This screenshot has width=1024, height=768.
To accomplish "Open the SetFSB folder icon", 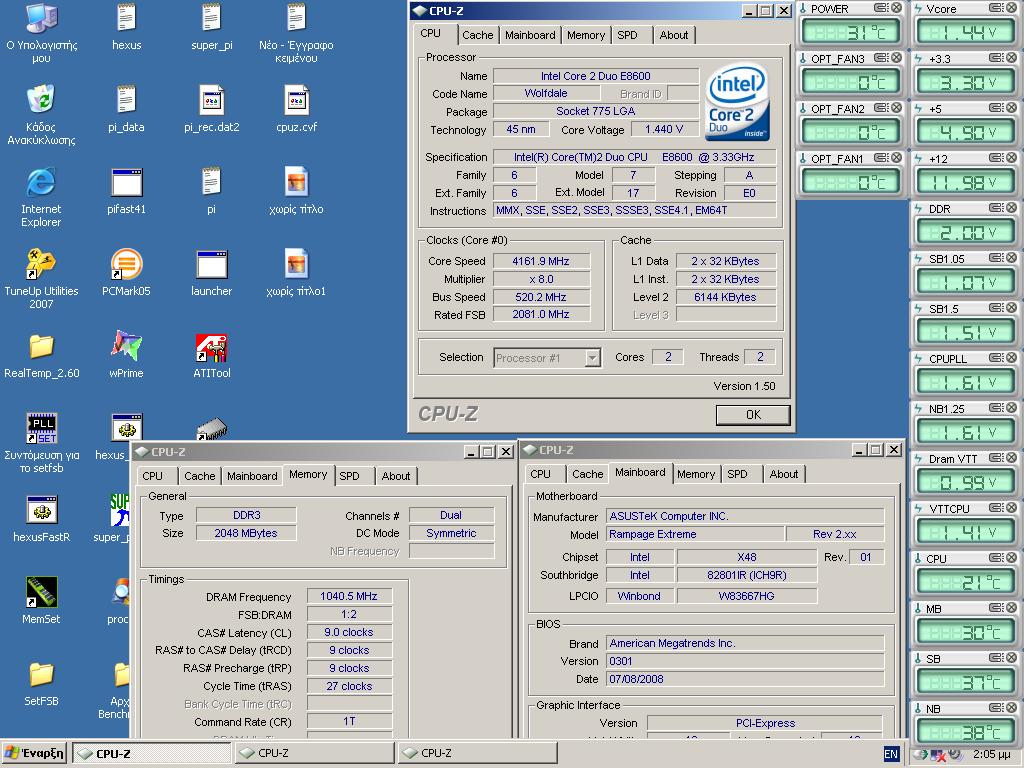I will (41, 674).
